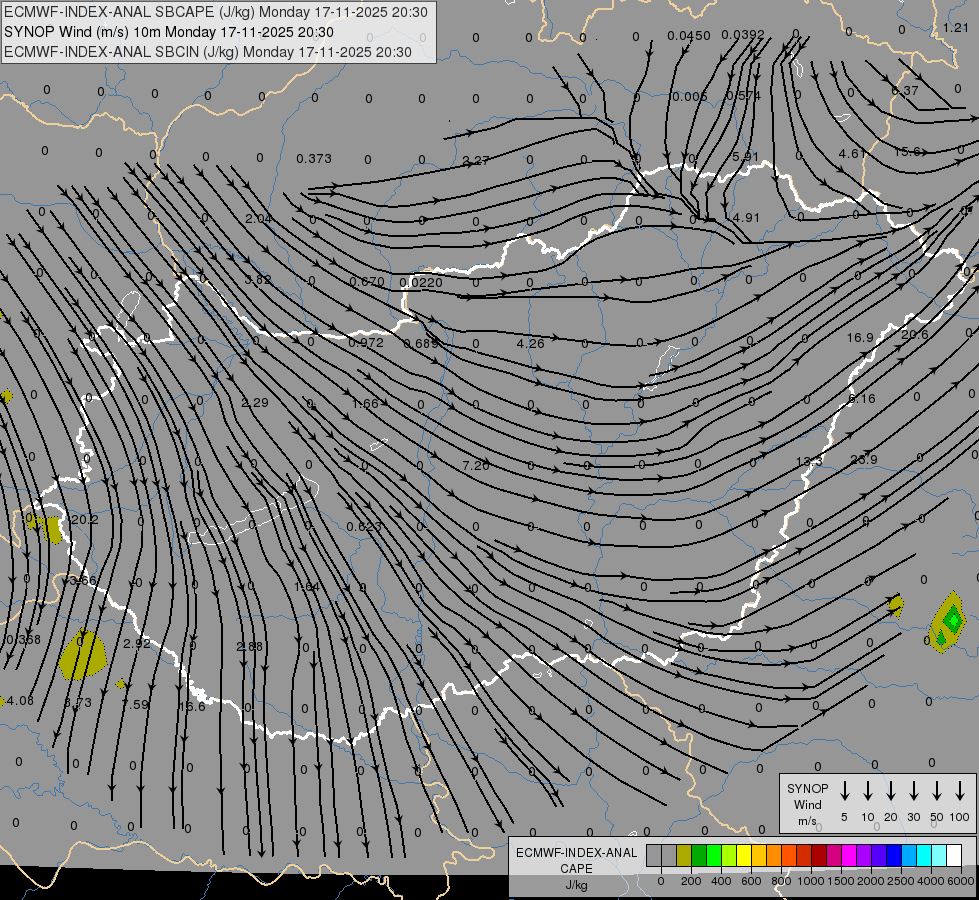
Task: Select the magenta CAPE swatch after 1500
Action: click(849, 856)
